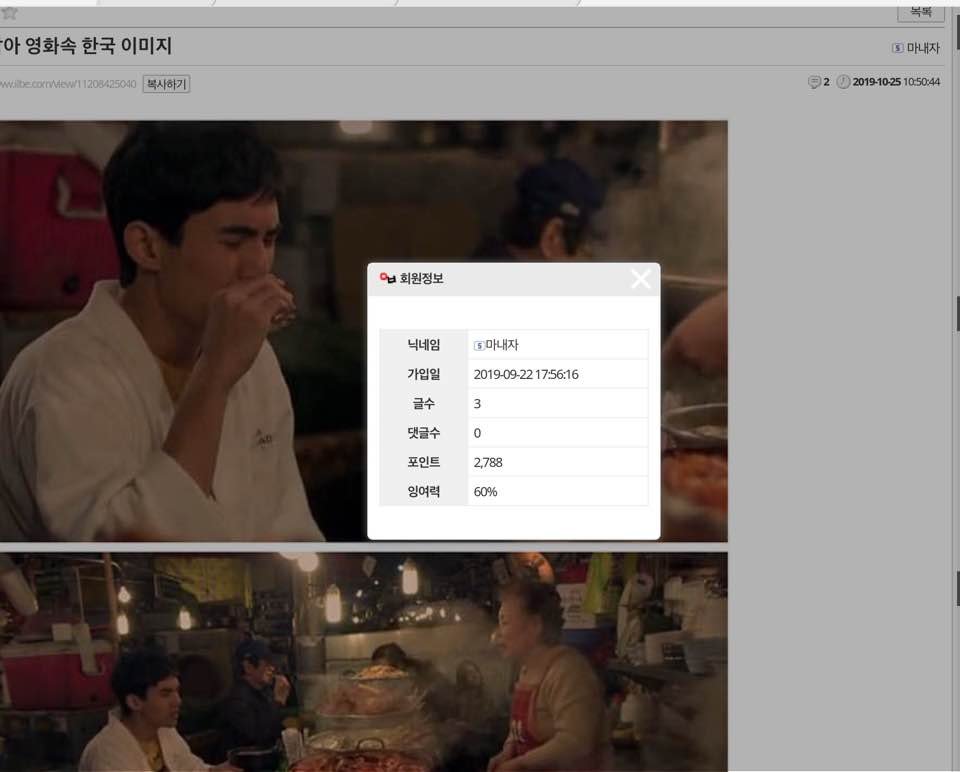960x772 pixels.
Task: Open the author 마내자 profile link in the post header
Action: coord(922,48)
